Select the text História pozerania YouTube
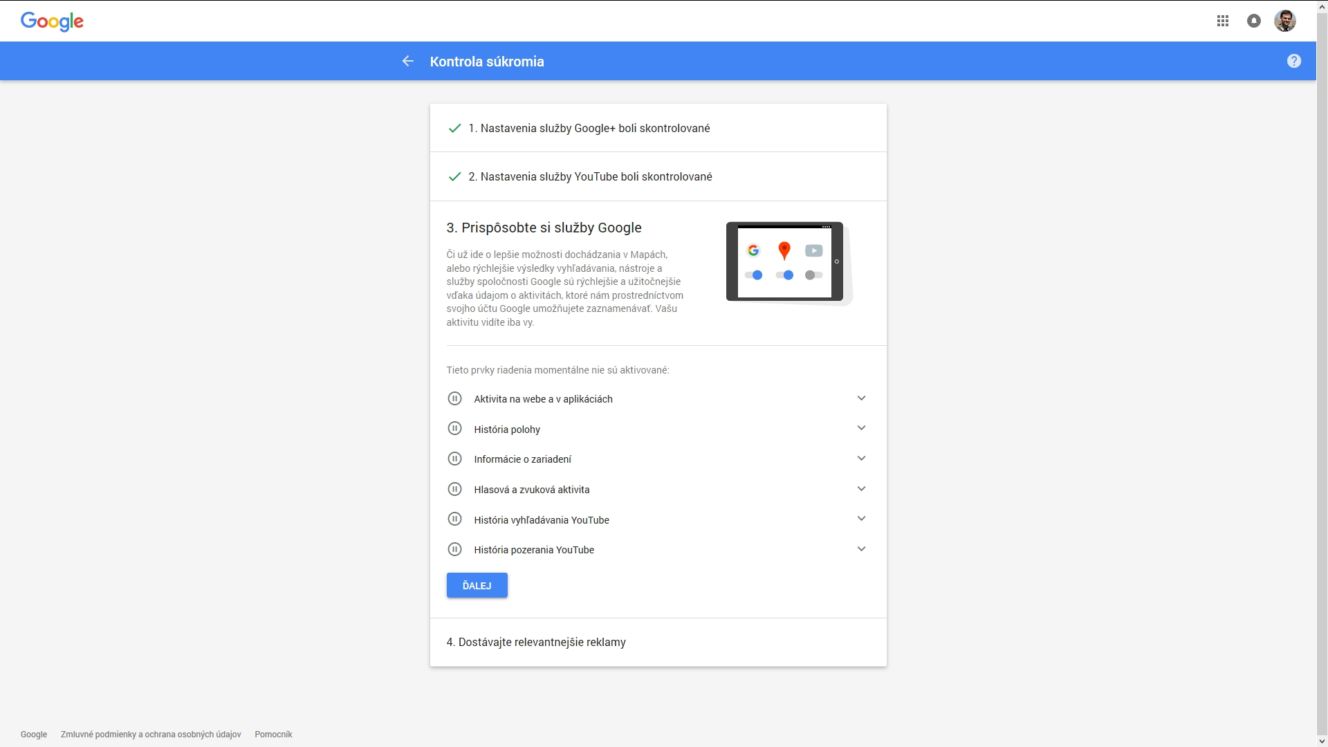The height and width of the screenshot is (747, 1328). (x=534, y=550)
